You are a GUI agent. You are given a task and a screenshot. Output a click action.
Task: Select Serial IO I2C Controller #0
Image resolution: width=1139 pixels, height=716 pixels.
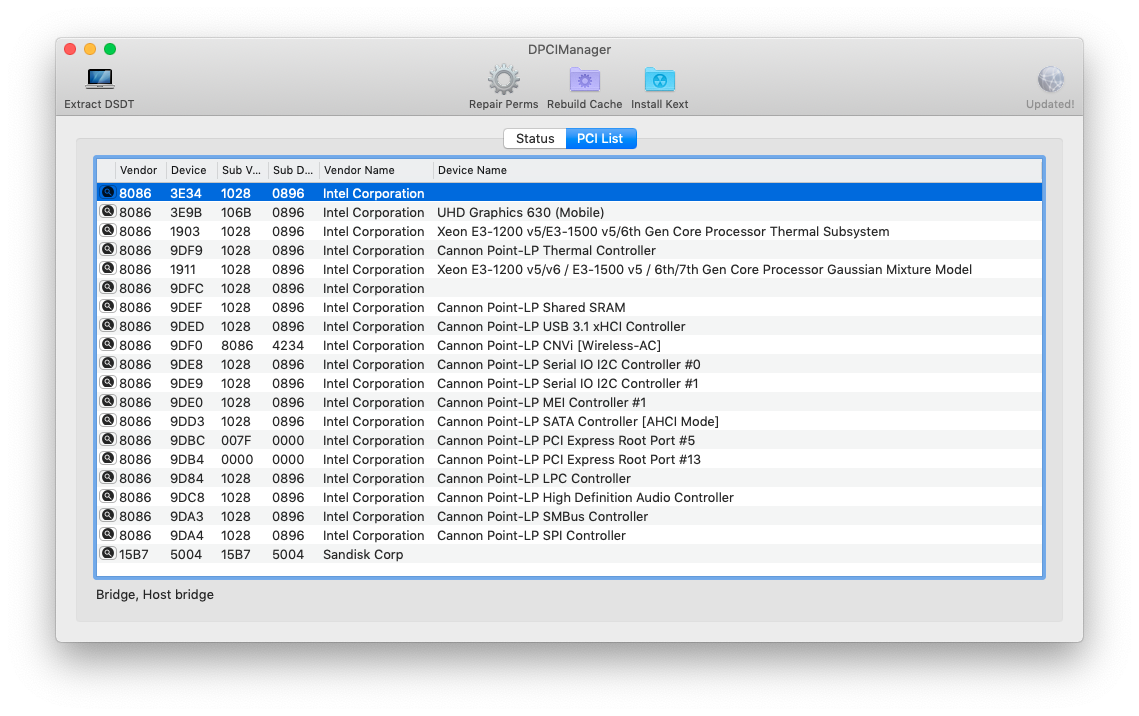[568, 365]
